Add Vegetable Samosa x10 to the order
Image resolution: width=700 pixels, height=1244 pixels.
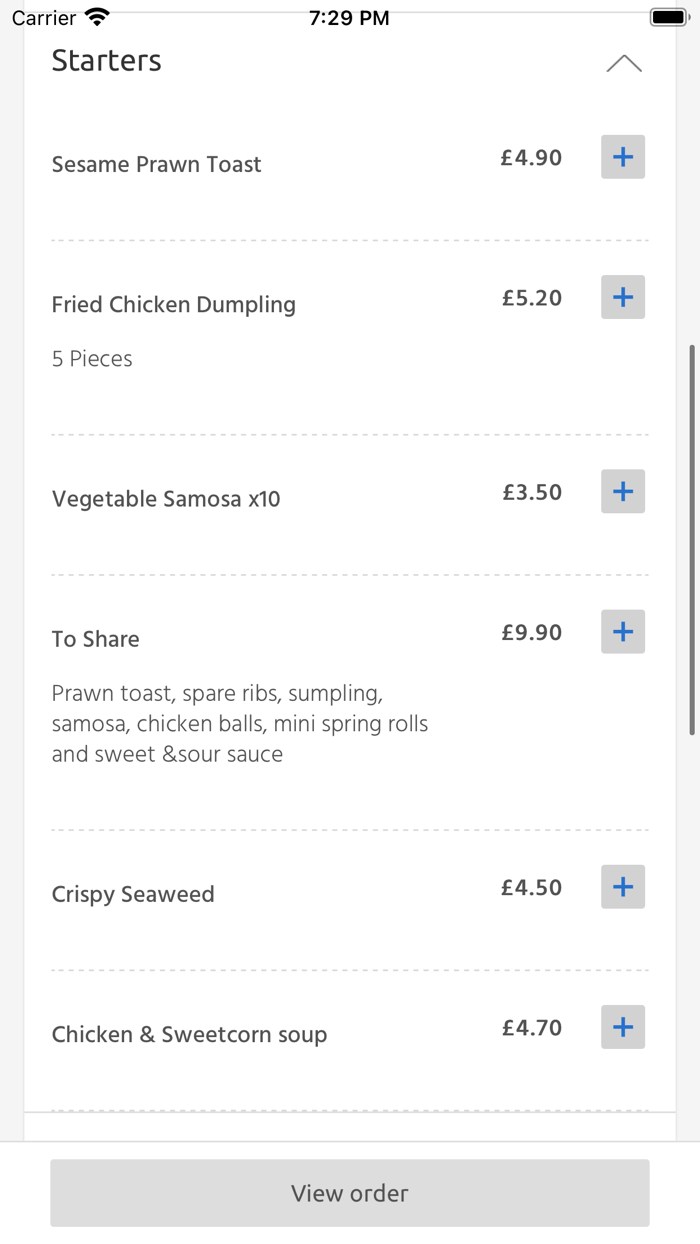622,491
